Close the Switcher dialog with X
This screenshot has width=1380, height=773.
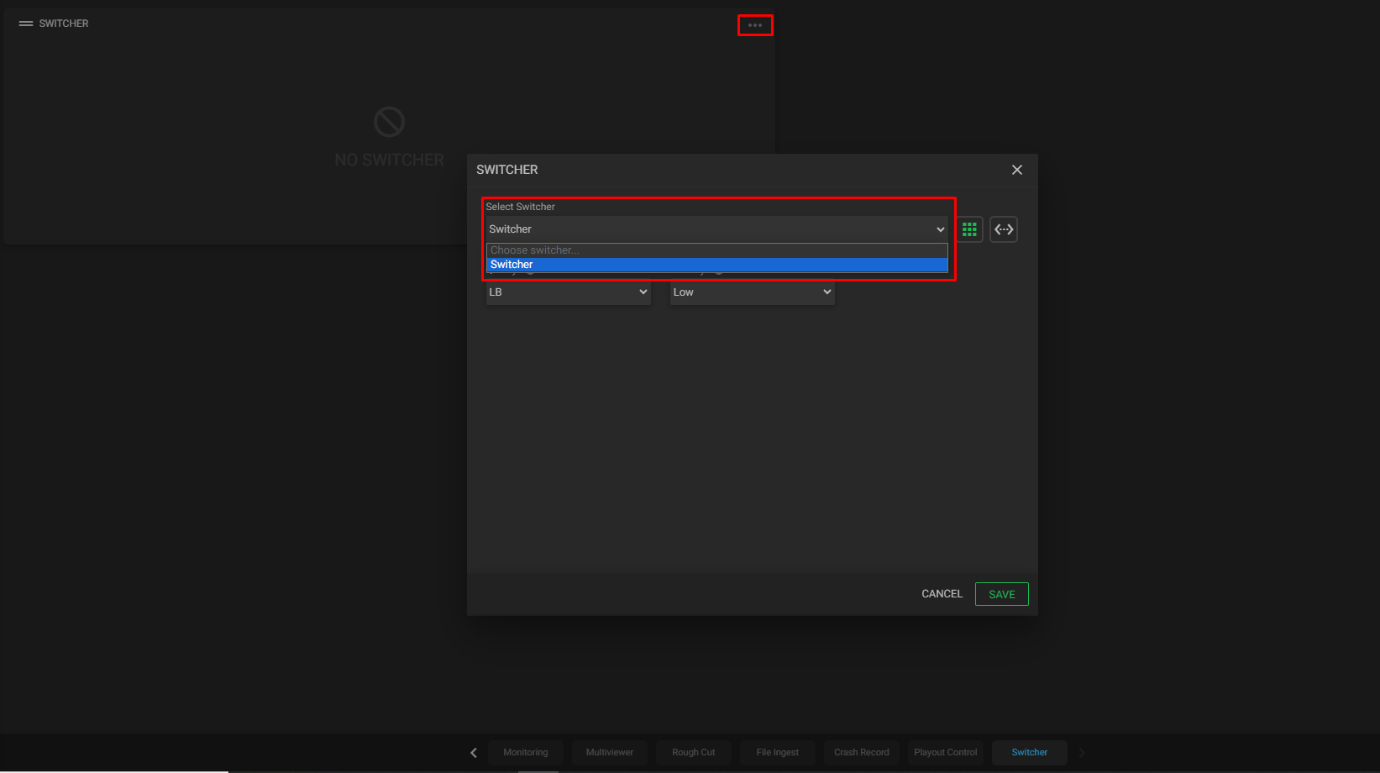[1017, 170]
